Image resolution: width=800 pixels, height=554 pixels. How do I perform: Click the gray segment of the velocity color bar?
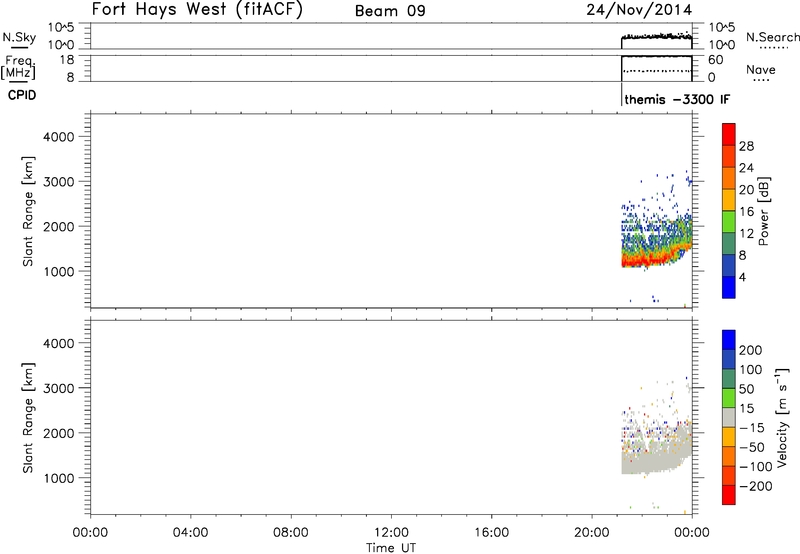point(729,417)
